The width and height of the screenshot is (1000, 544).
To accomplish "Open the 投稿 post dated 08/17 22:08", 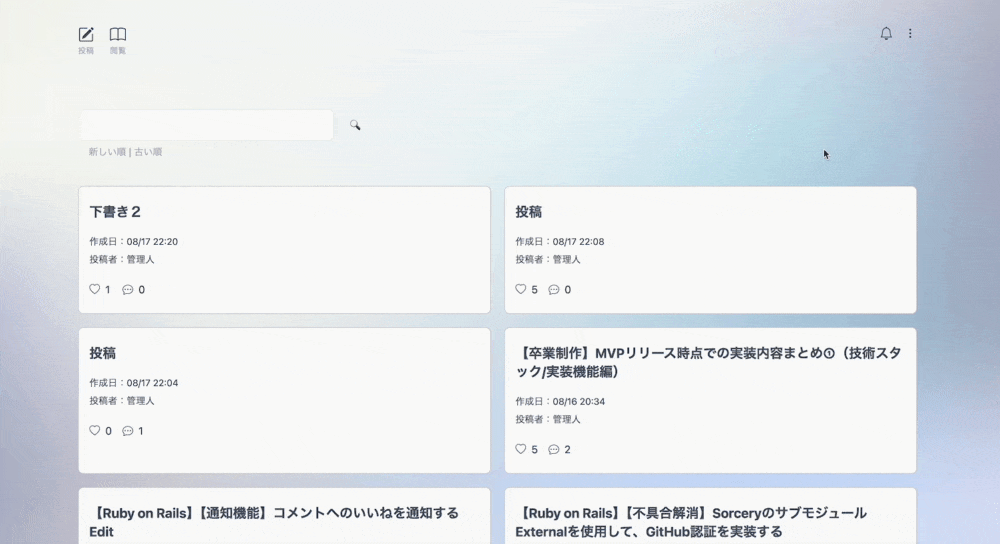I will (529, 212).
